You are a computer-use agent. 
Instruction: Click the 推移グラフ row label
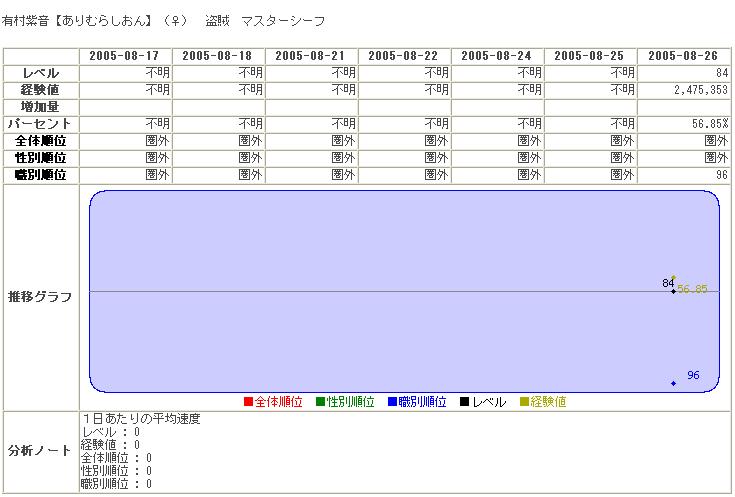pos(40,297)
